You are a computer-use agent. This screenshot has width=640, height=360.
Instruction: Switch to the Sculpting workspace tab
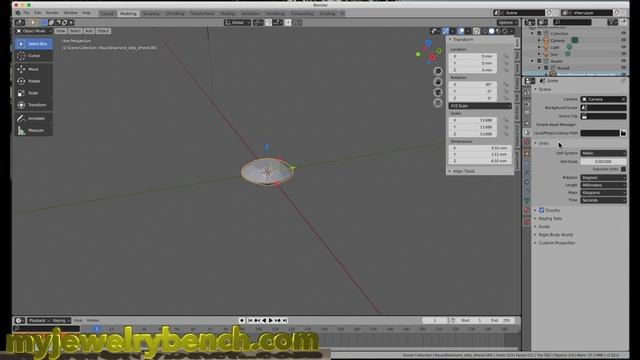(x=151, y=13)
